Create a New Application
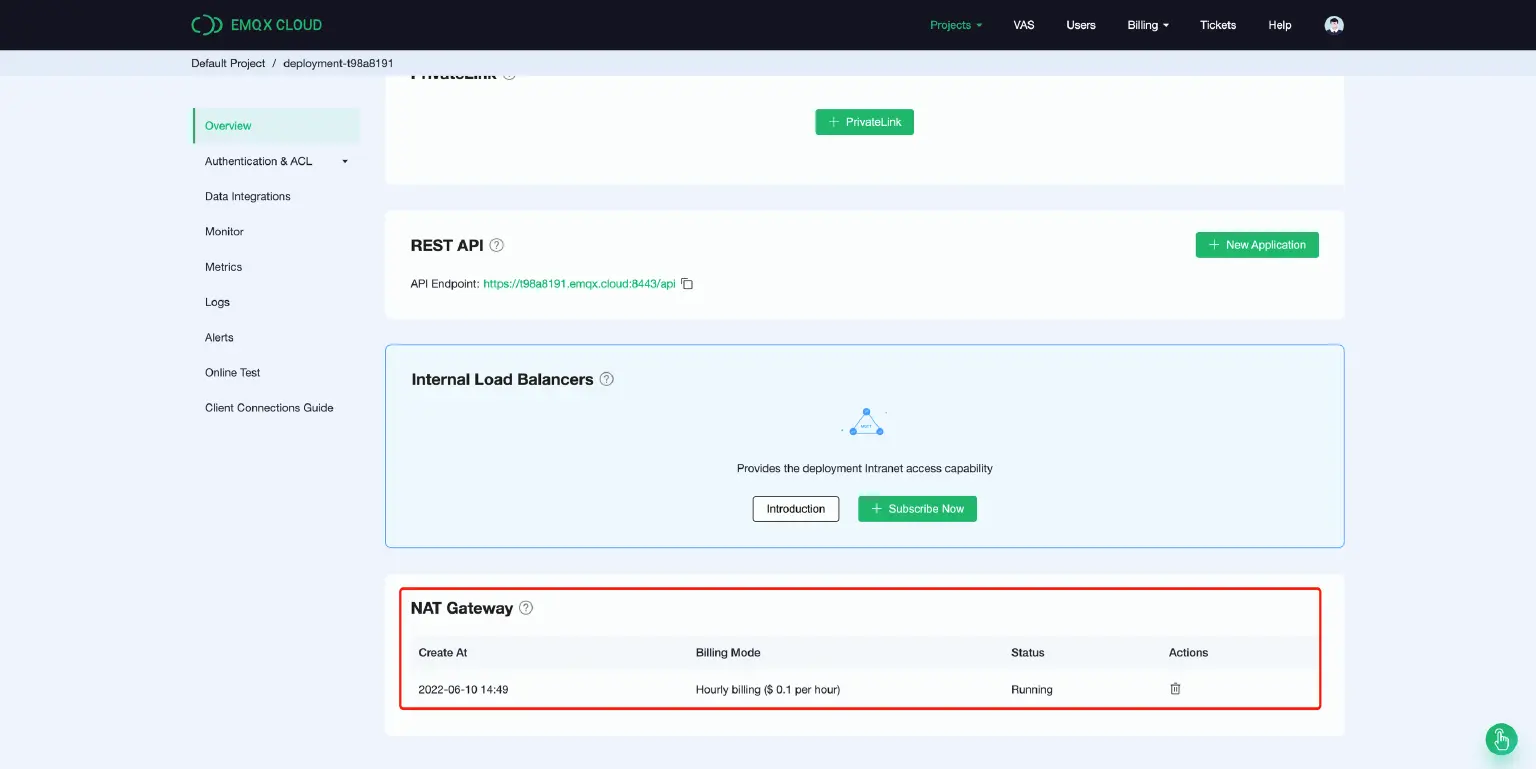 pyautogui.click(x=1257, y=244)
